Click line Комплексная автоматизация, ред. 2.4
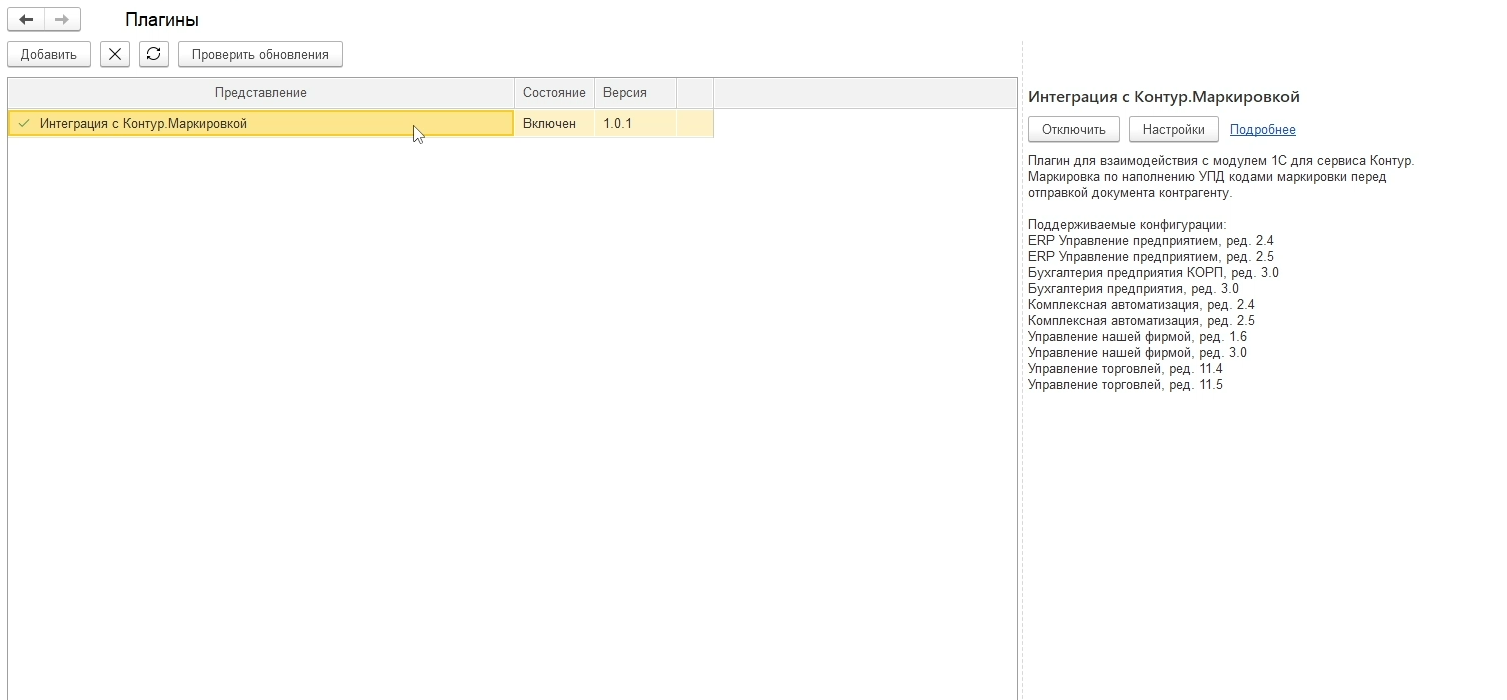Viewport: 1507px width, 700px height. pos(1141,305)
